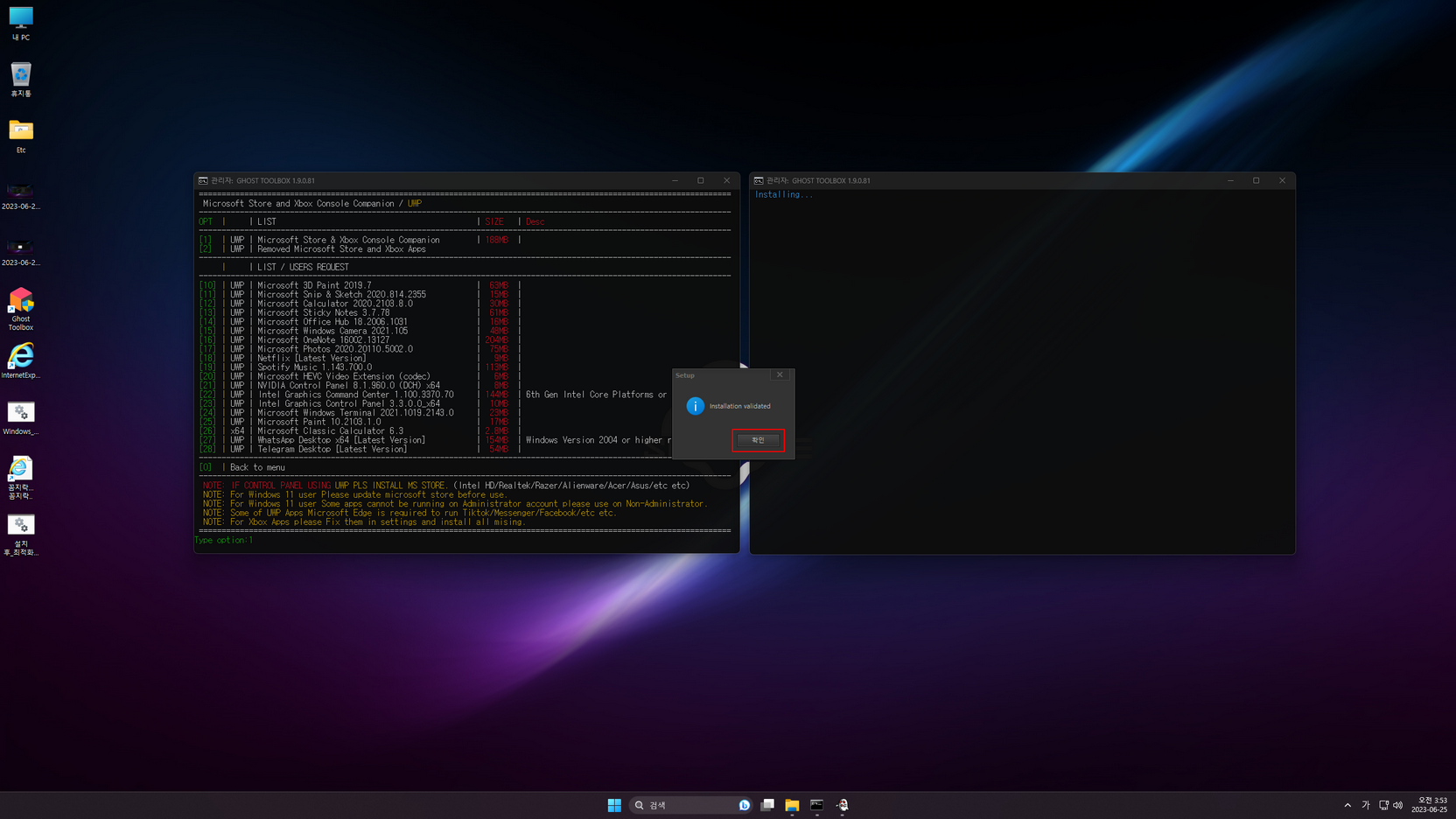Click the 'Telegram Desktop [Latest Version]' row

pos(360,449)
